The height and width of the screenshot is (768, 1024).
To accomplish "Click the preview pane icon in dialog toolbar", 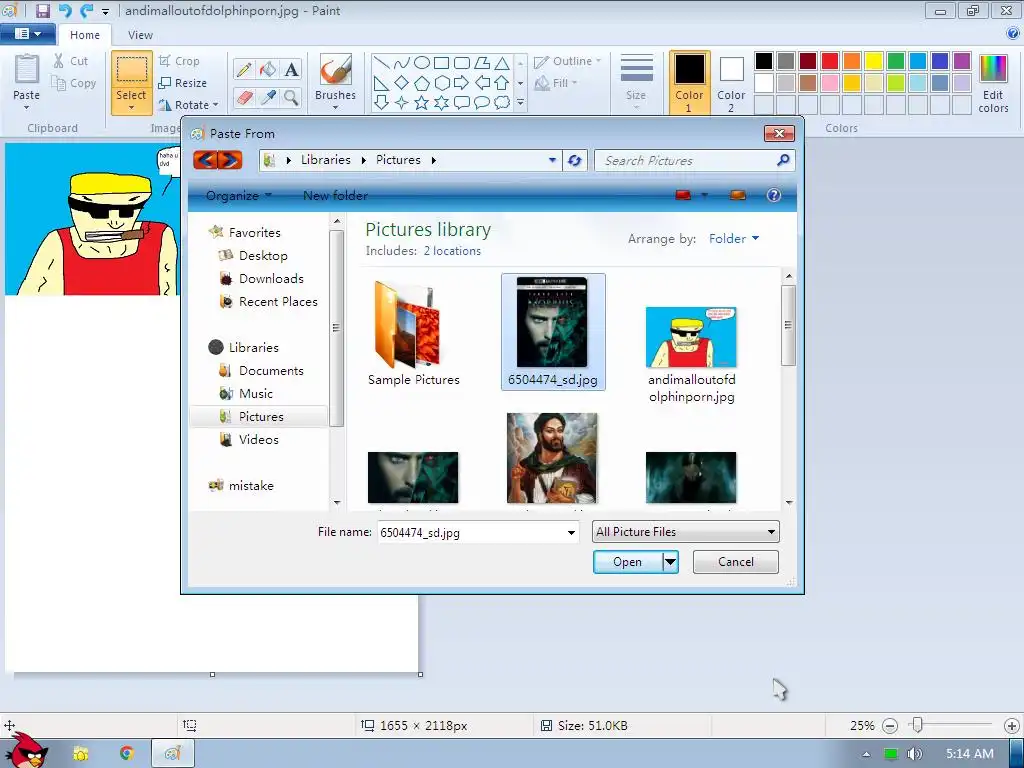I will [x=738, y=195].
